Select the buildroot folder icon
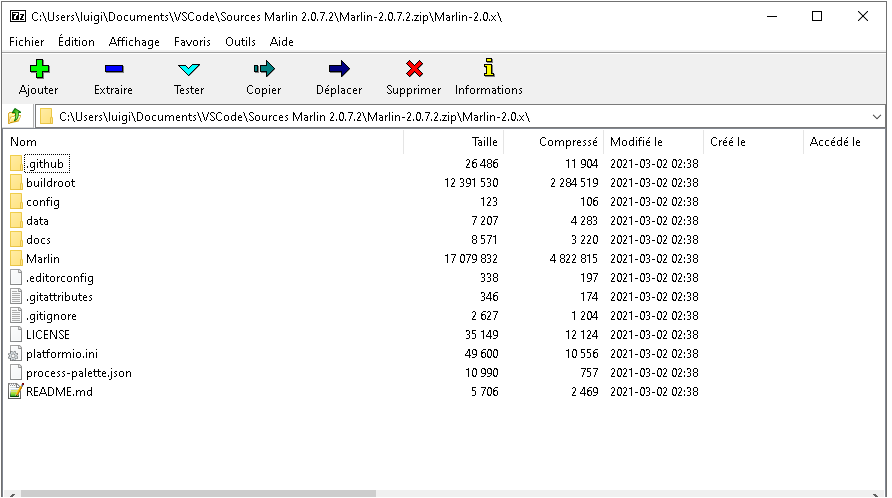 (16, 183)
